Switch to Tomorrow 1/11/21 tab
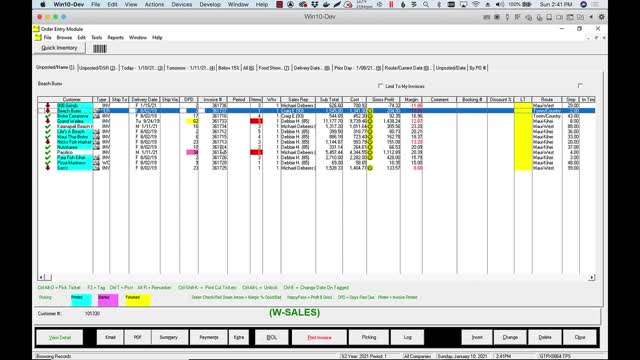 point(190,68)
